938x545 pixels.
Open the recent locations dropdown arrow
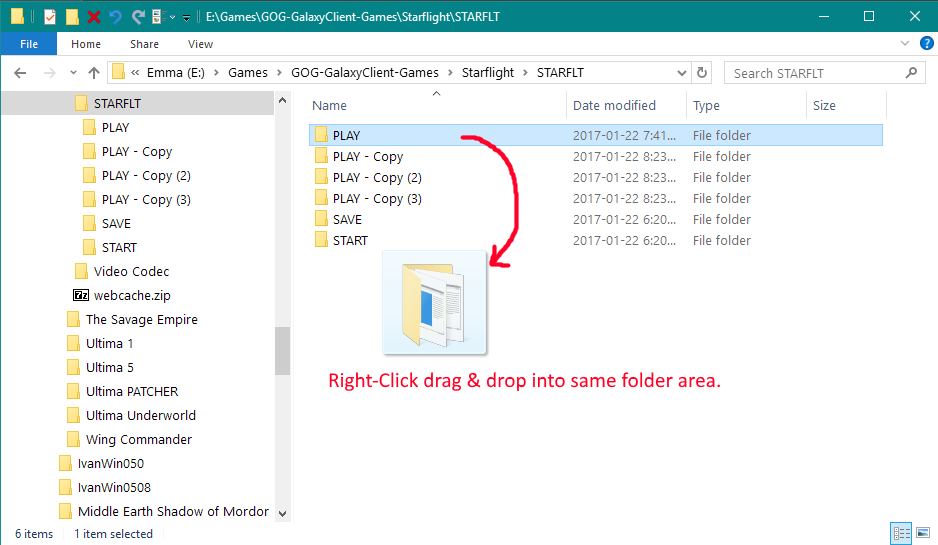pyautogui.click(x=73, y=73)
